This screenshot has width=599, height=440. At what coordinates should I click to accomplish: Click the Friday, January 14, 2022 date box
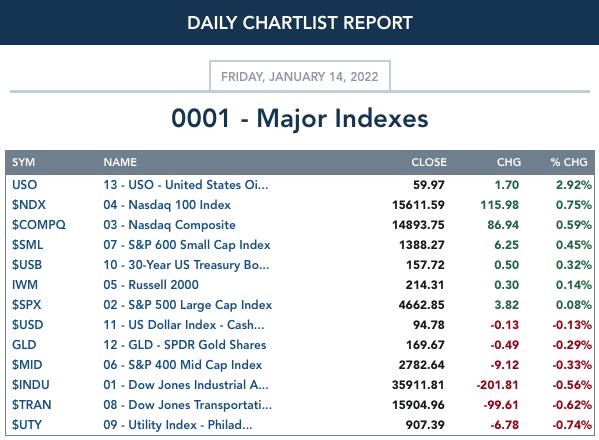coord(300,76)
